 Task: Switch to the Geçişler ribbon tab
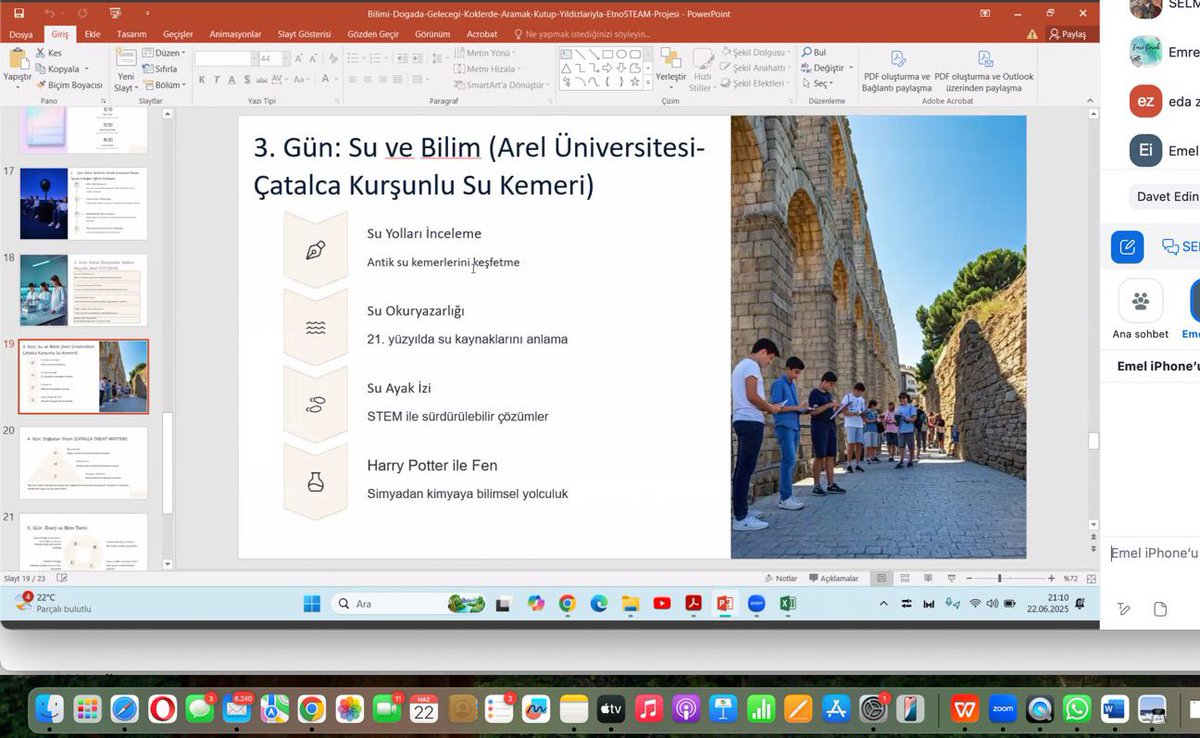click(177, 34)
